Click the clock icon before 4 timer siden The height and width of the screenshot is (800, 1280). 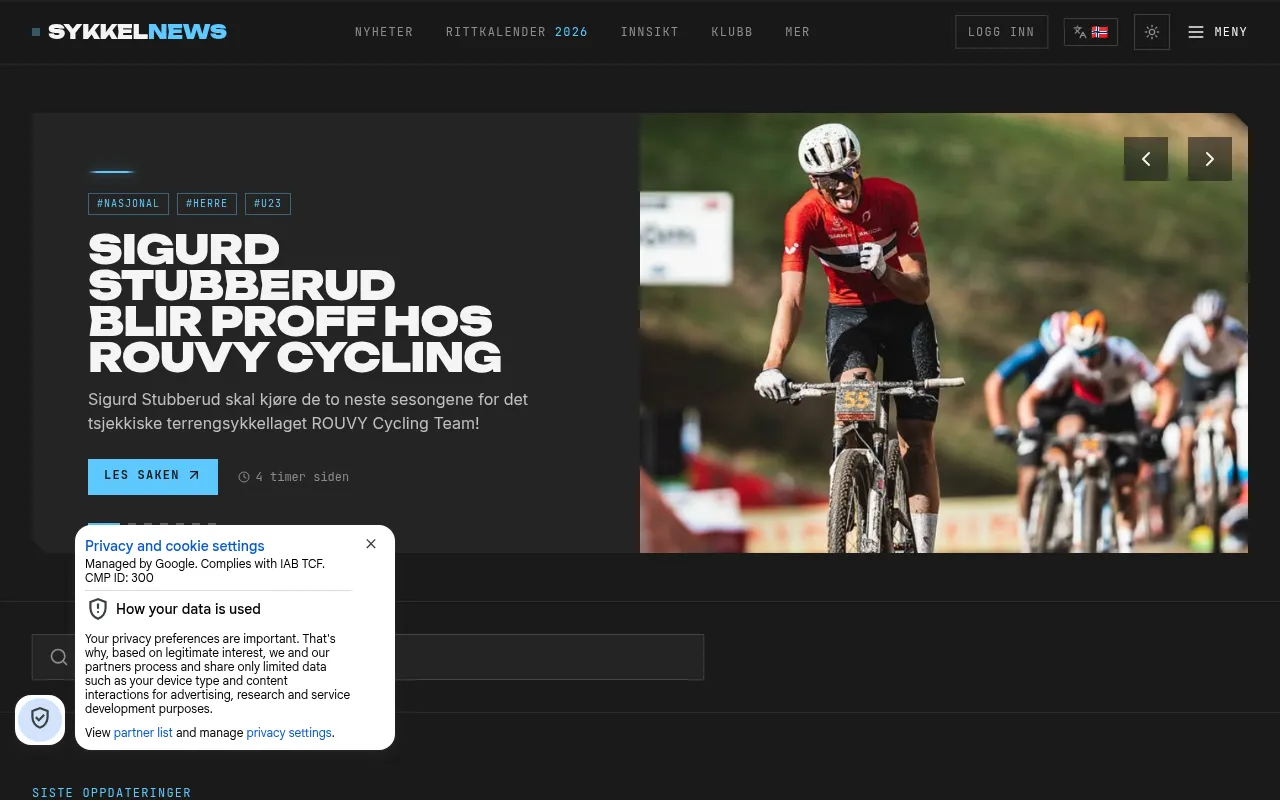pyautogui.click(x=244, y=477)
